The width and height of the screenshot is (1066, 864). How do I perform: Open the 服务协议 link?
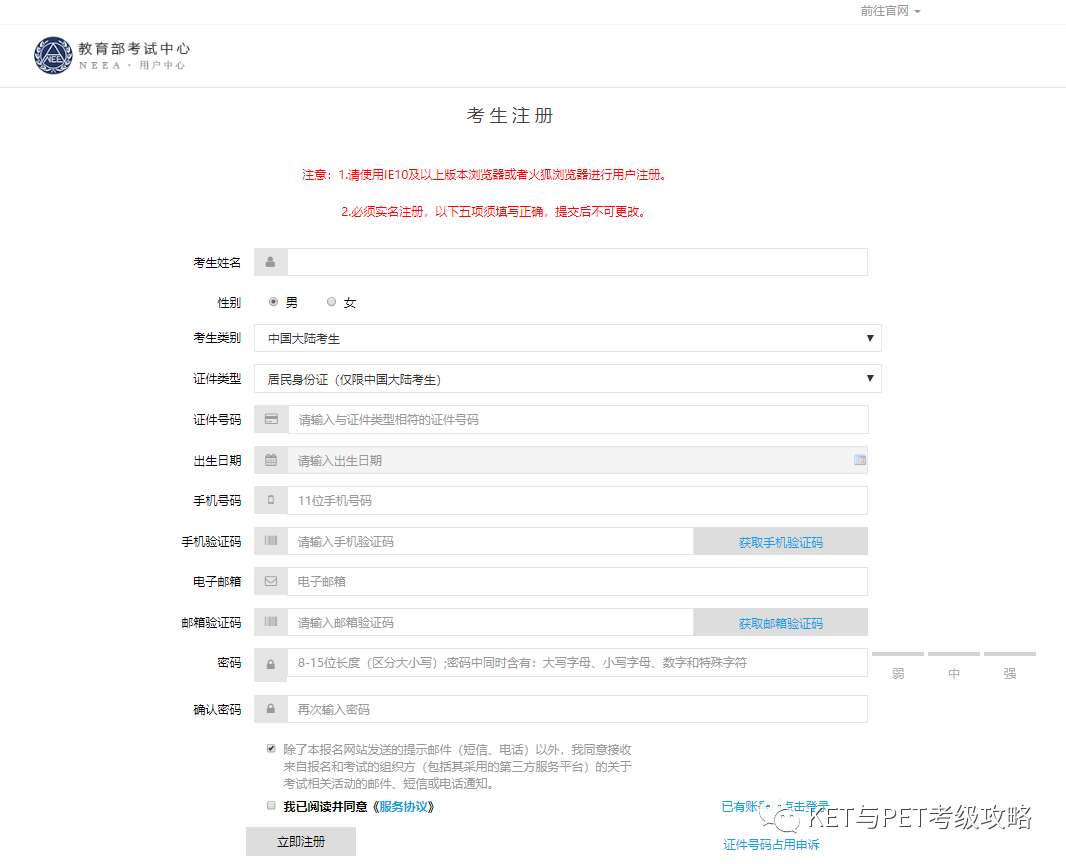(x=404, y=807)
